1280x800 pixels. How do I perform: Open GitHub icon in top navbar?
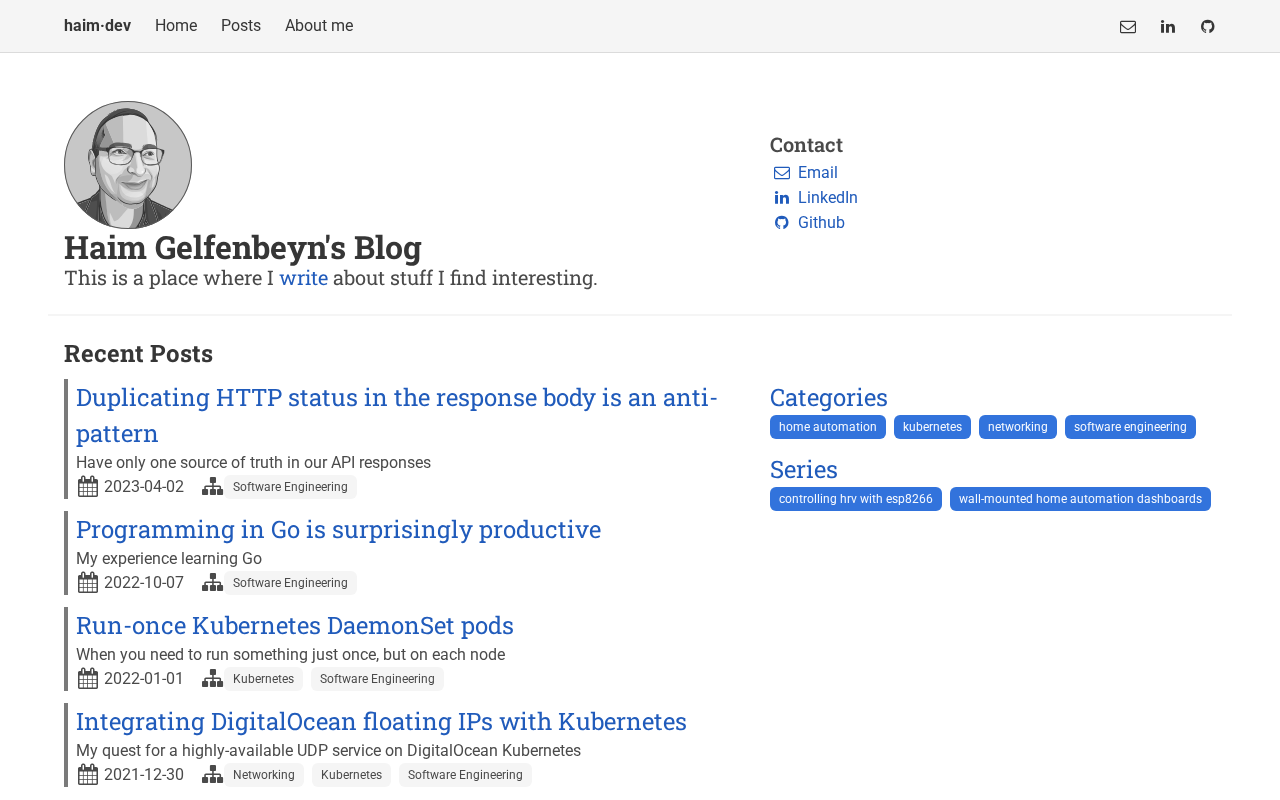pos(1208,27)
